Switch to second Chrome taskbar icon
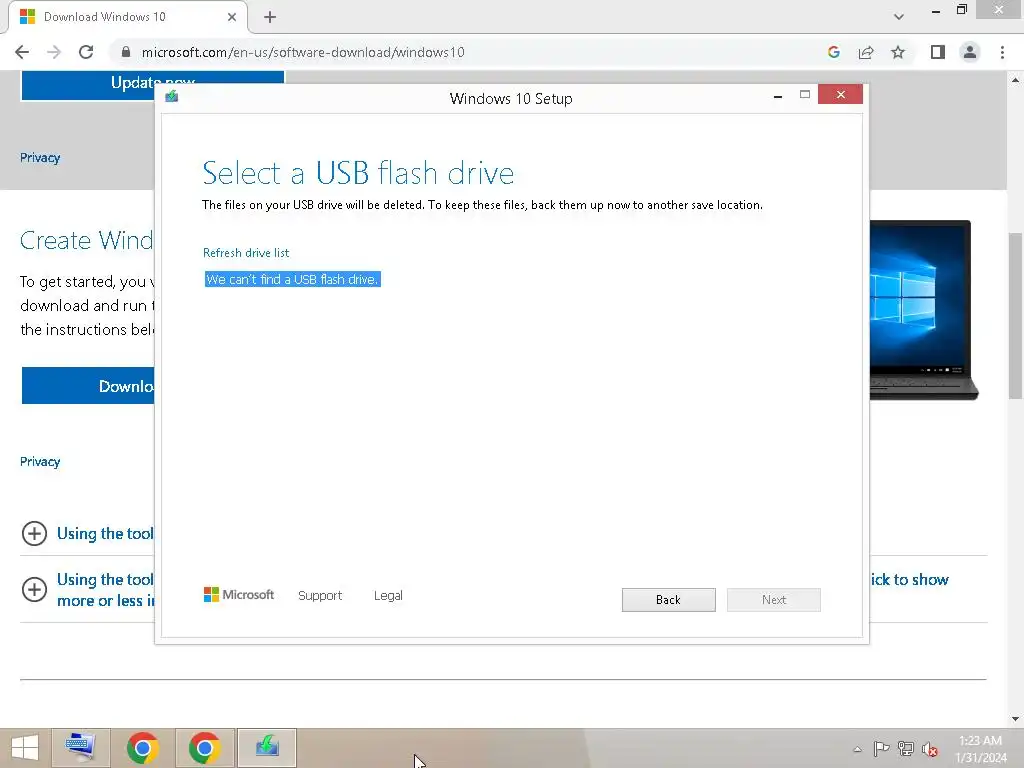Screen dimensions: 1024x768 pos(204,748)
